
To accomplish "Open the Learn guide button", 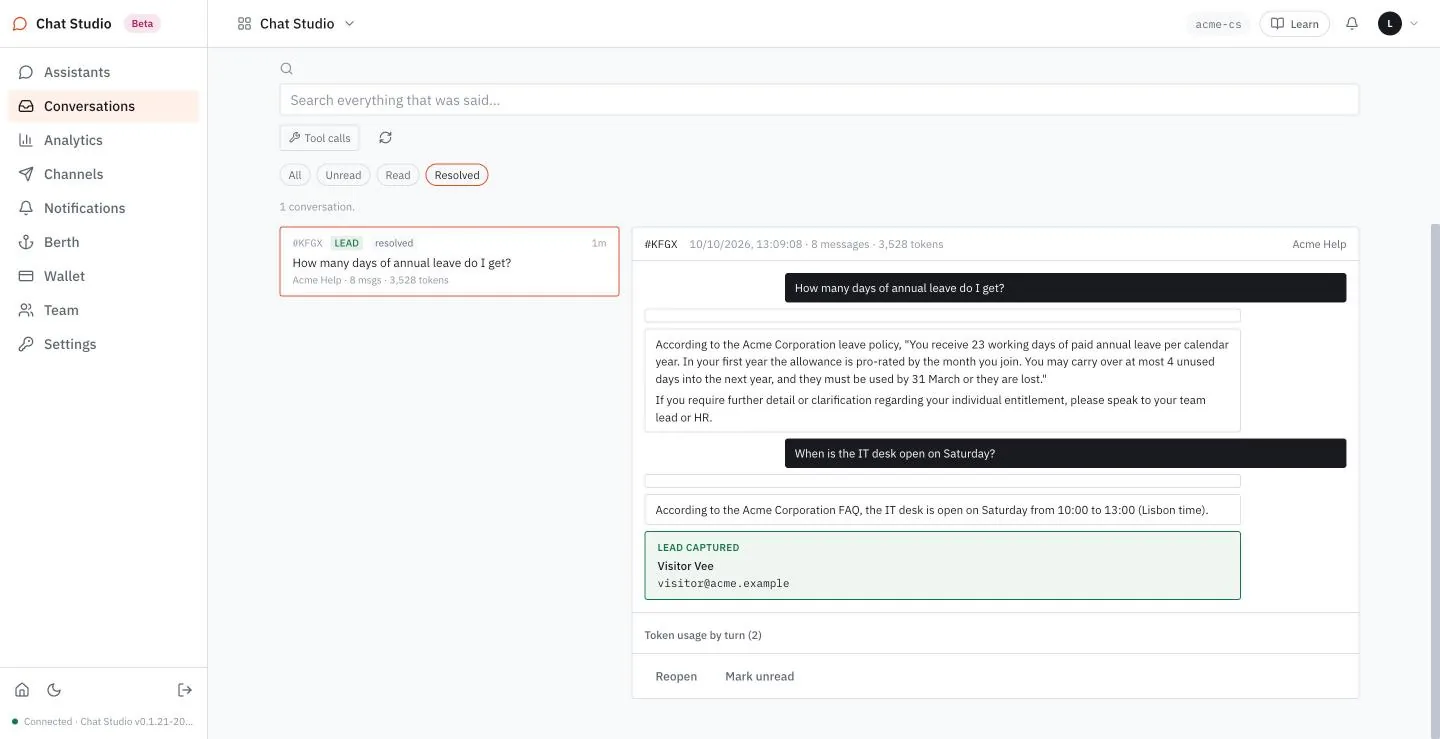I will pos(1294,24).
